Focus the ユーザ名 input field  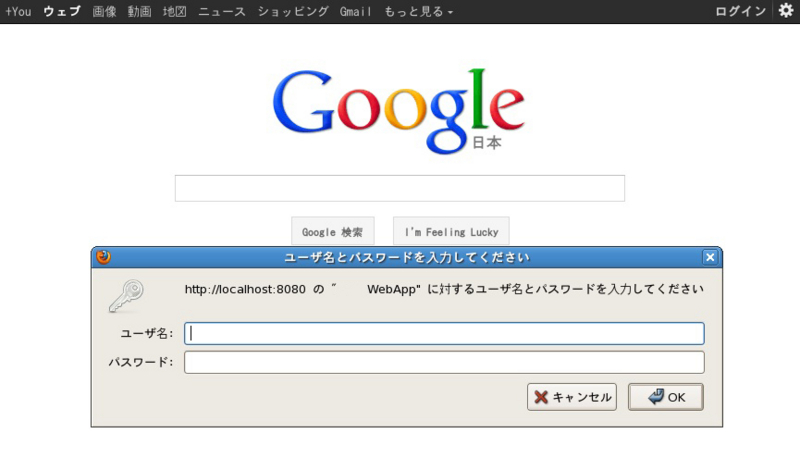click(444, 334)
